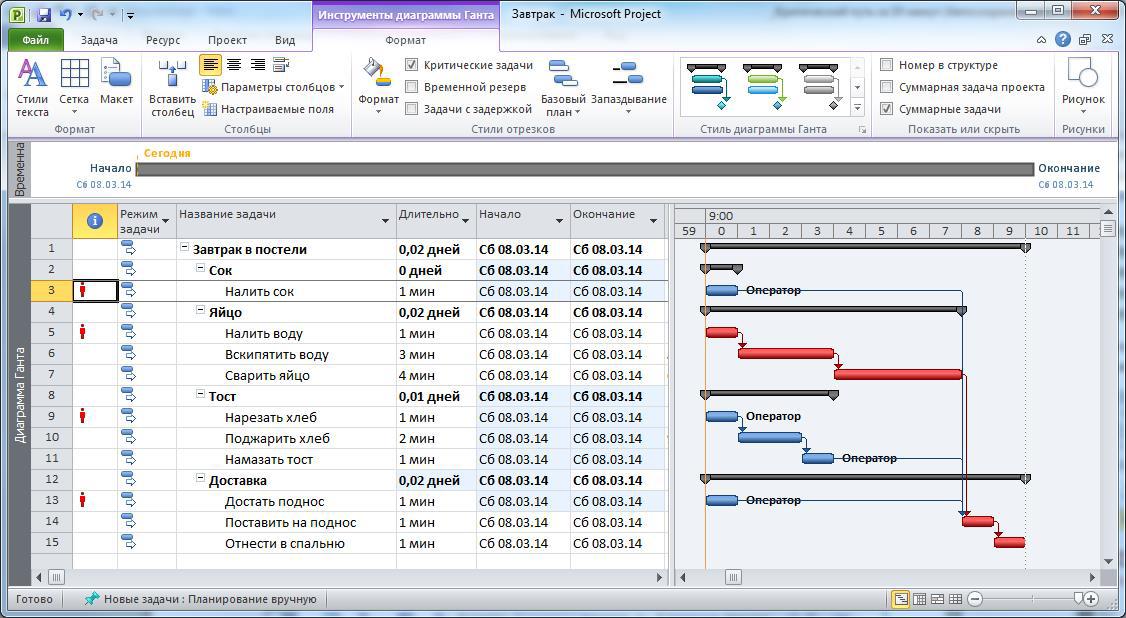Open the Стили текста text styles tool

[x=32, y=88]
